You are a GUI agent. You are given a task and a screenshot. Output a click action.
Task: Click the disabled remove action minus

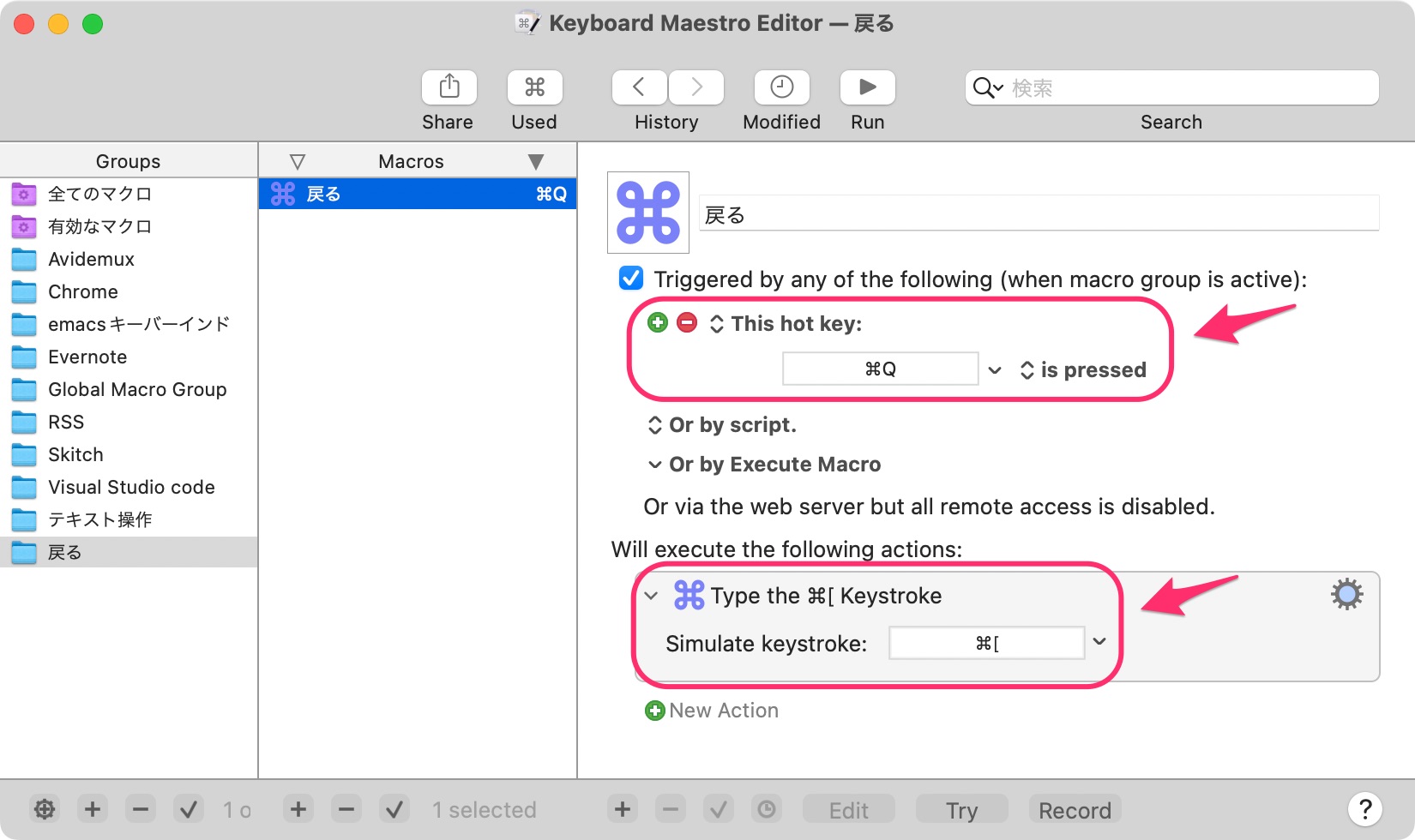click(x=671, y=809)
